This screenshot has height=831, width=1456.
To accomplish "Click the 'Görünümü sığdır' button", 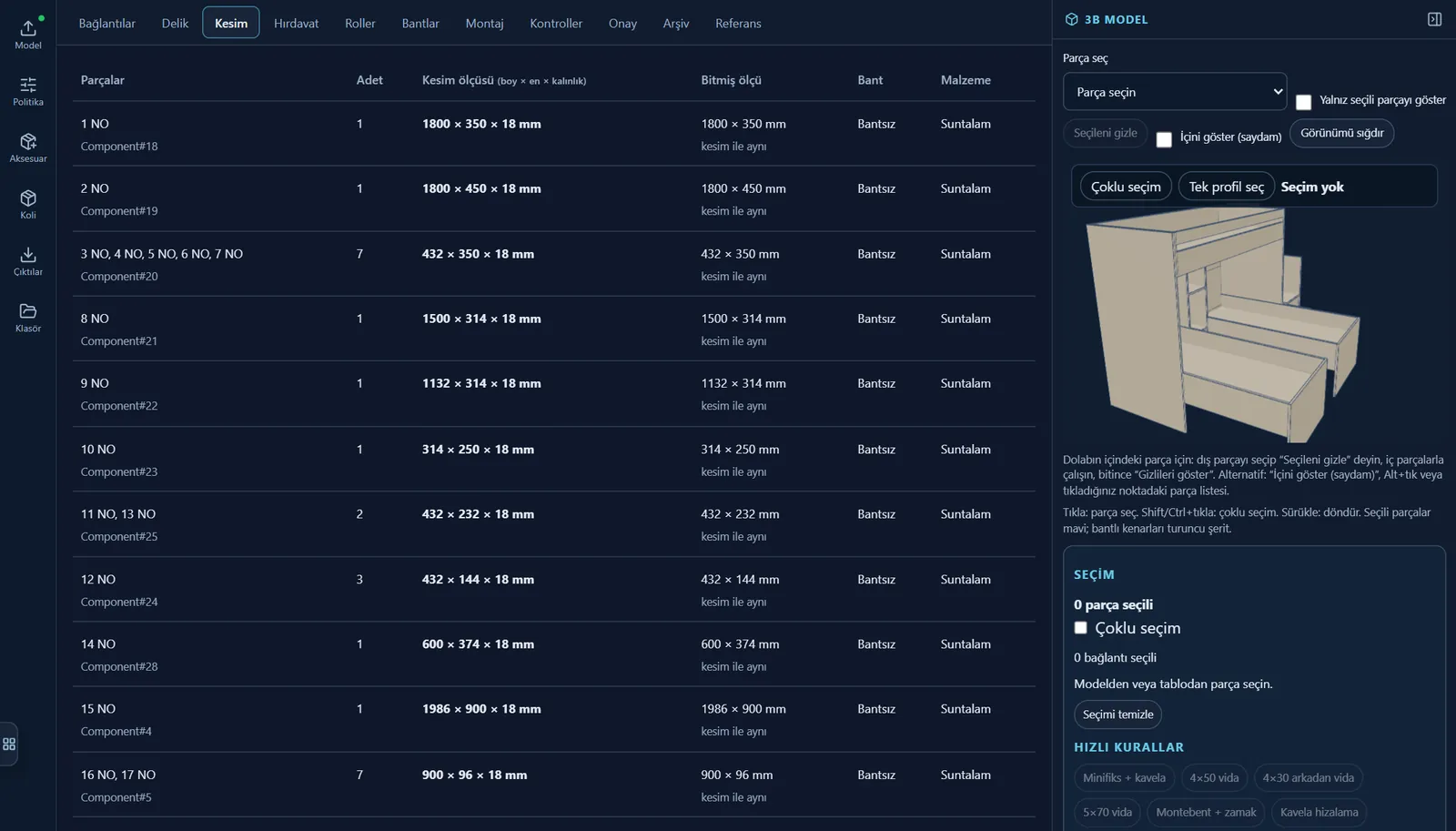I will coord(1341,133).
